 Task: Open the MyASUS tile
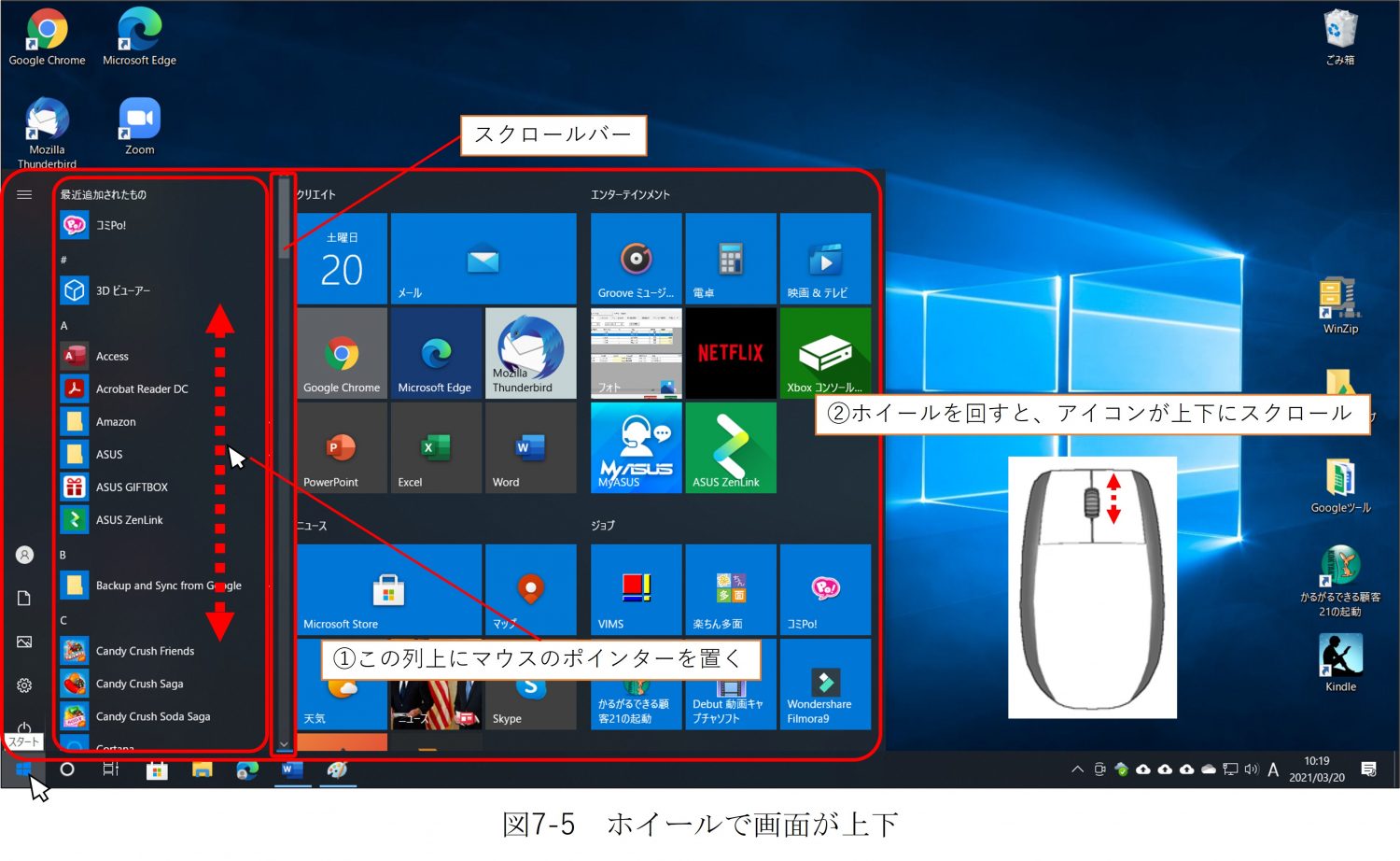click(x=636, y=447)
